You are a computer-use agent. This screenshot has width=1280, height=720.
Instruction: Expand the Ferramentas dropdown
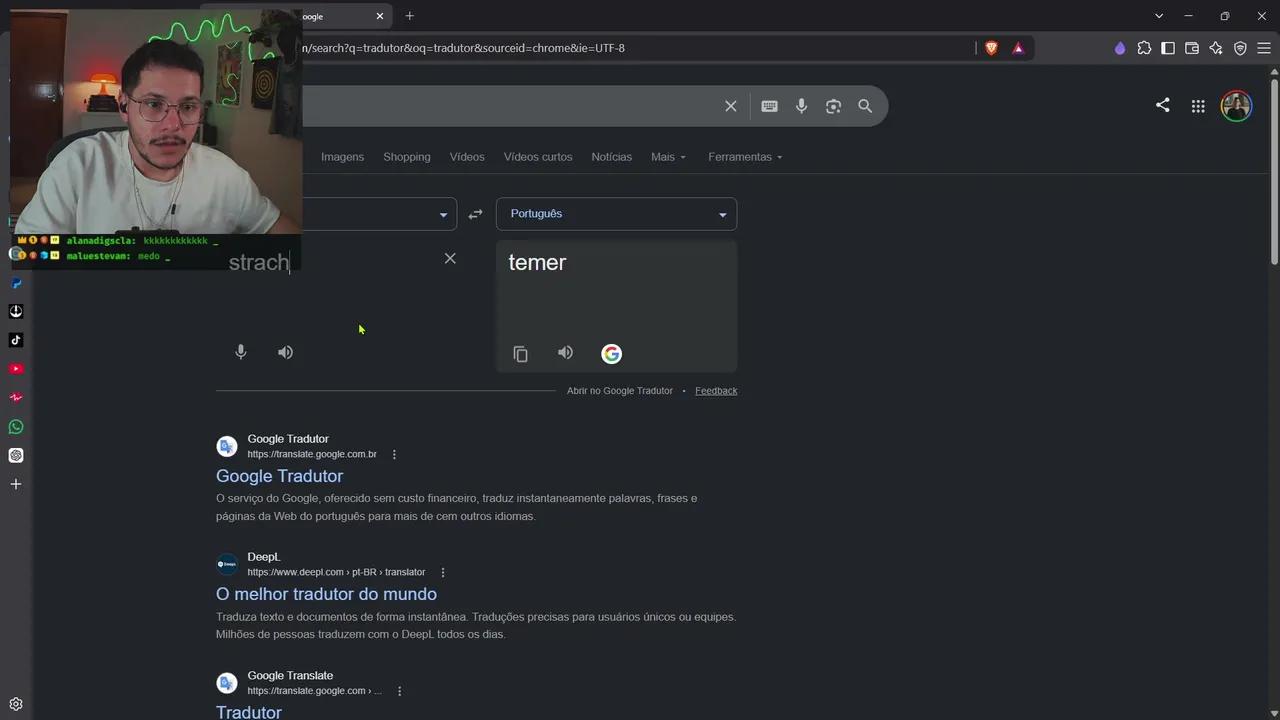coord(745,157)
